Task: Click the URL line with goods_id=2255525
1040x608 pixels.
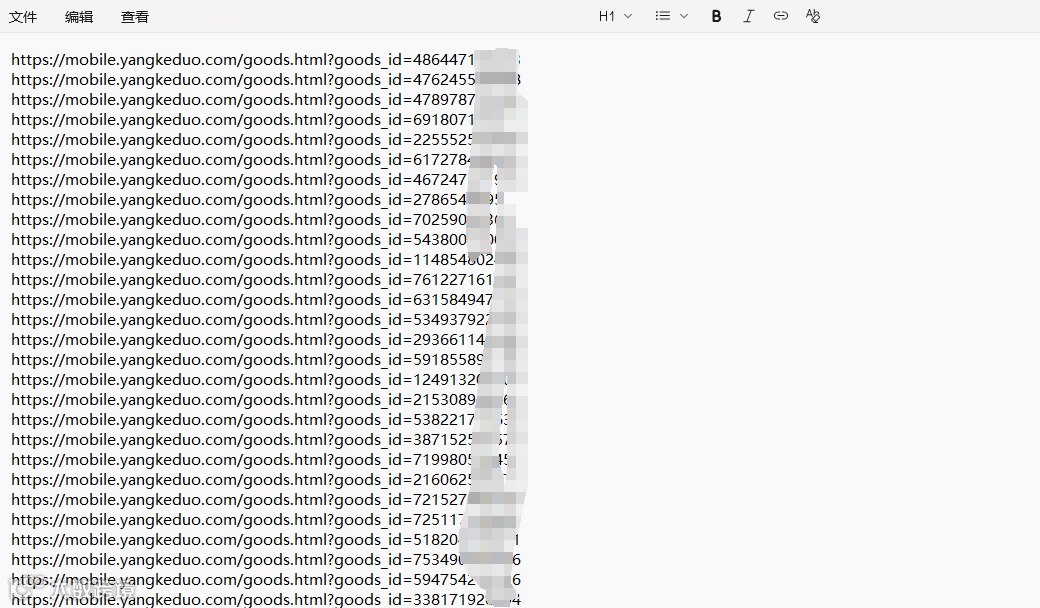Action: pyautogui.click(x=266, y=139)
